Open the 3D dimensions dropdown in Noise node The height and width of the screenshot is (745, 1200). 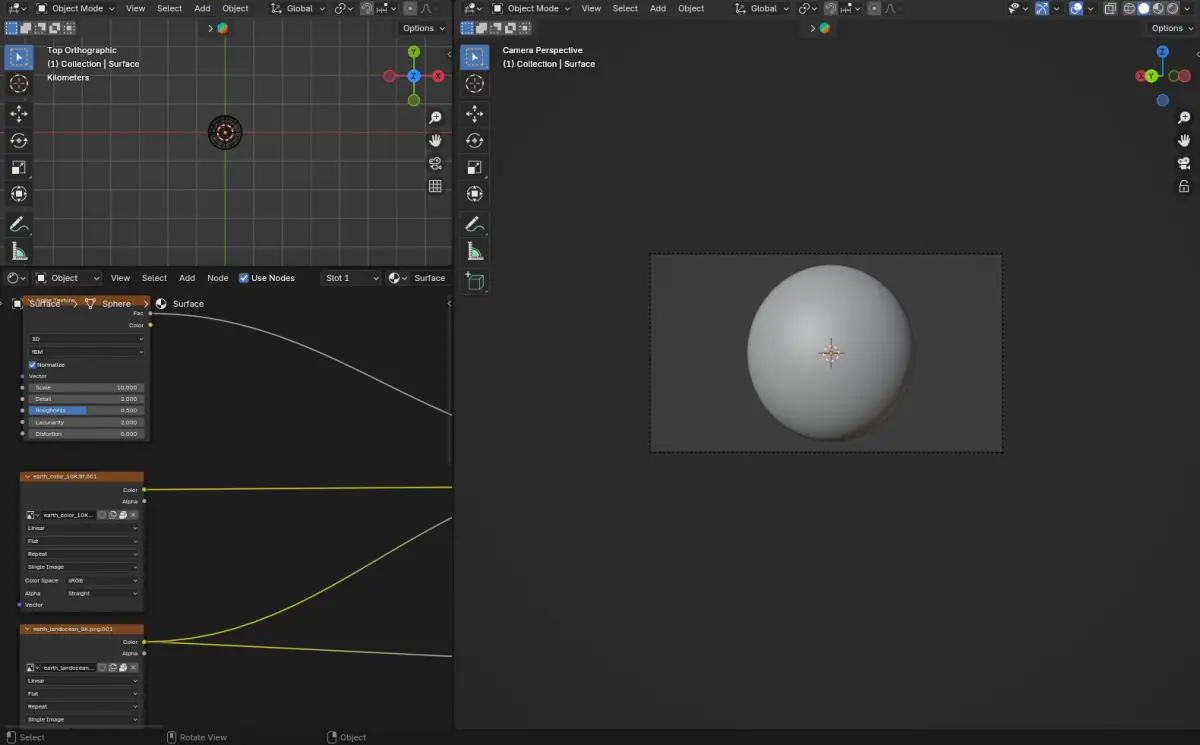tap(86, 339)
